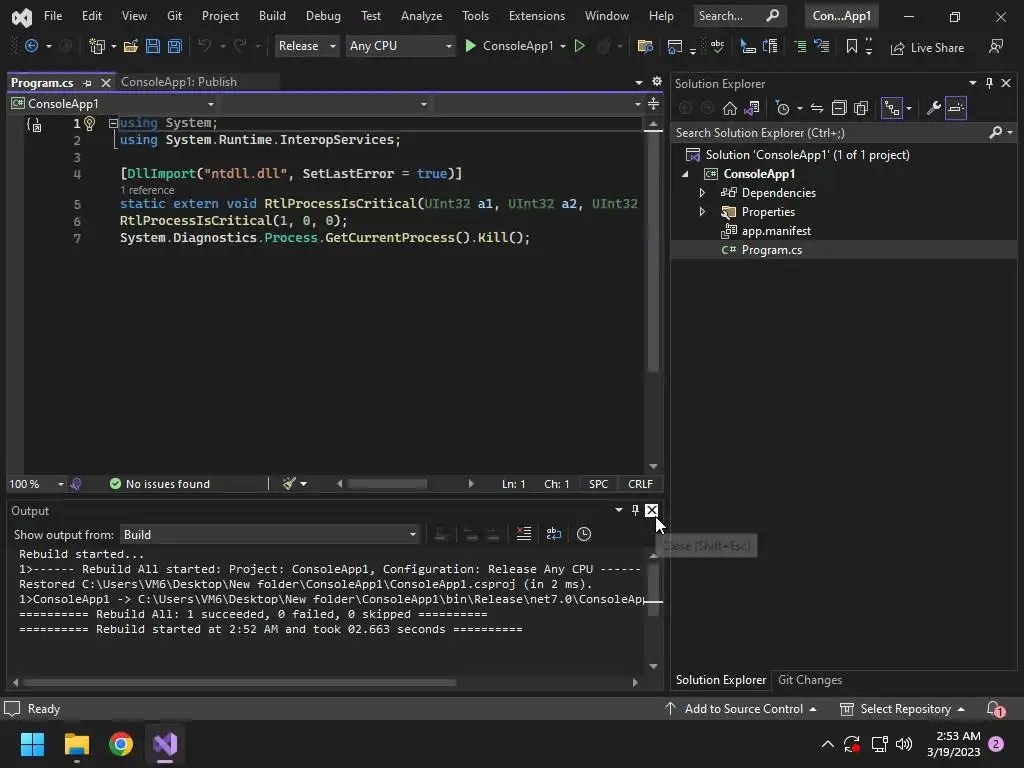Click the comment out lines icon
Viewport: 1024px width, 768px height.
pyautogui.click(x=800, y=46)
